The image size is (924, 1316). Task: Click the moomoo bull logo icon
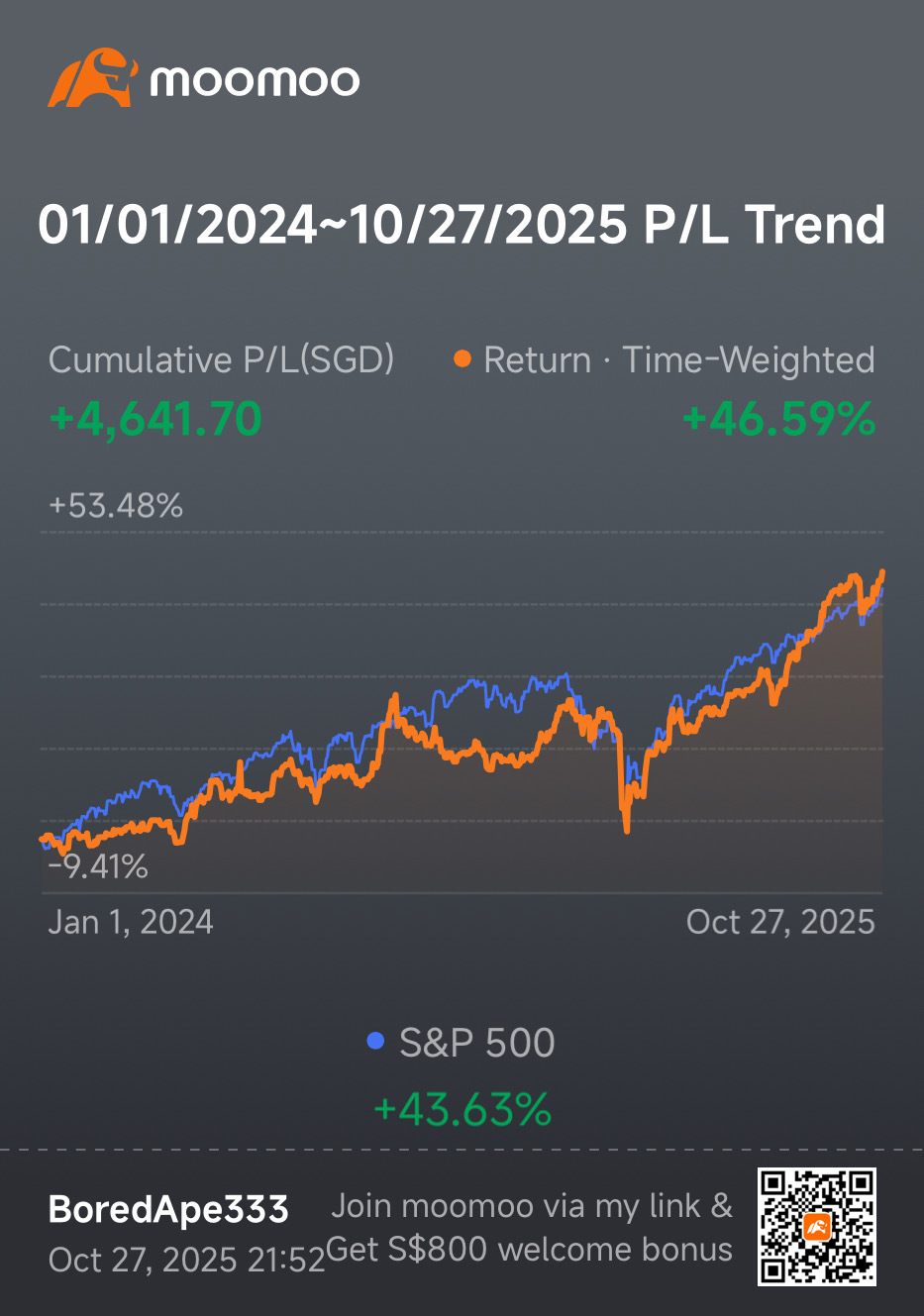tap(92, 78)
